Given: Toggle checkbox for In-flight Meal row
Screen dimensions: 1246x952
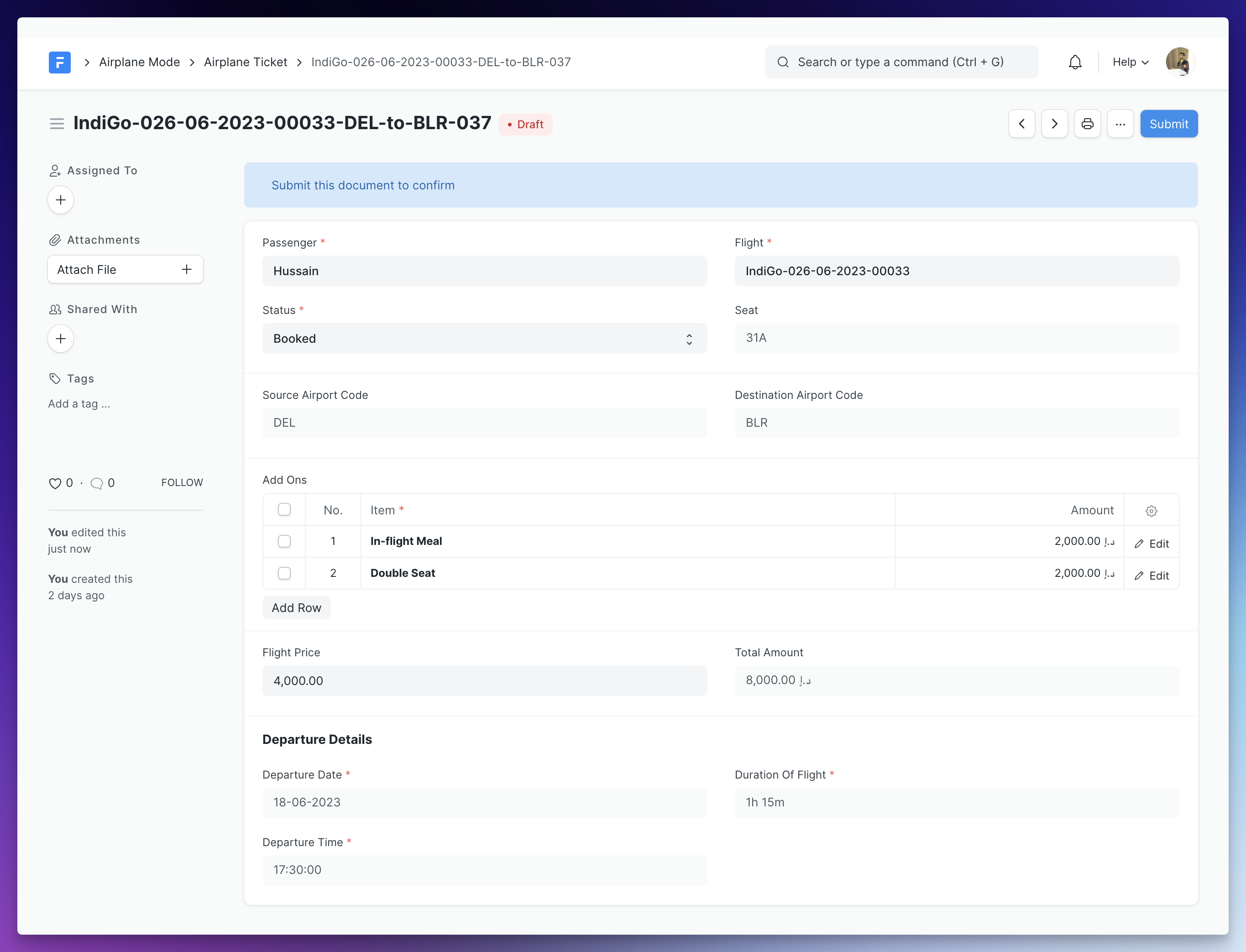Looking at the screenshot, I should [x=284, y=541].
